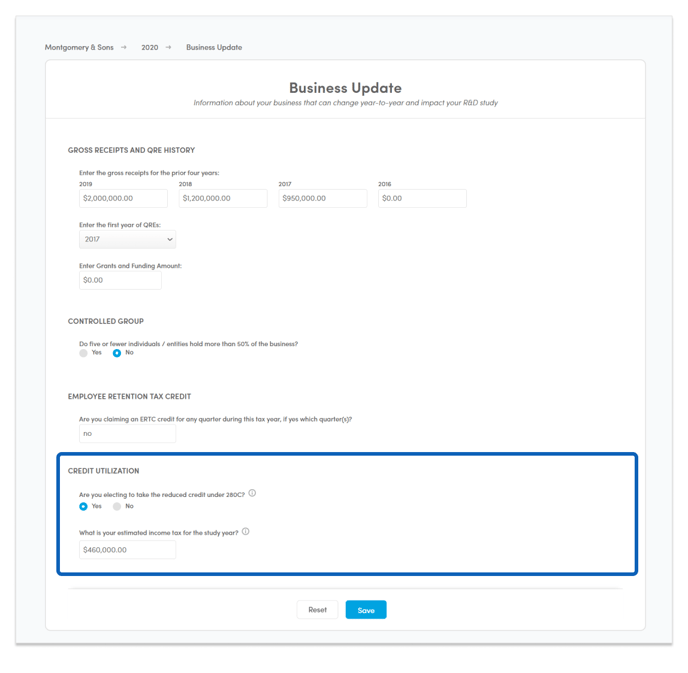Click the Business Update breadcrumb

click(x=214, y=47)
